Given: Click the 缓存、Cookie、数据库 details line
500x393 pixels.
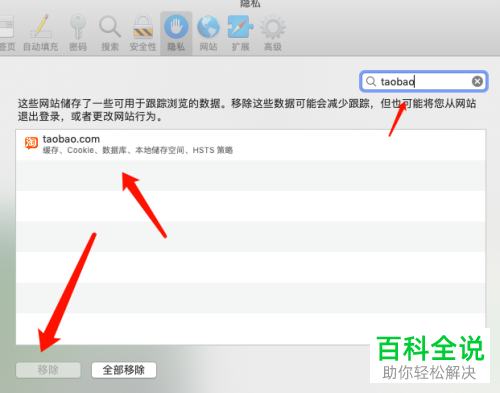Looking at the screenshot, I should [138, 150].
